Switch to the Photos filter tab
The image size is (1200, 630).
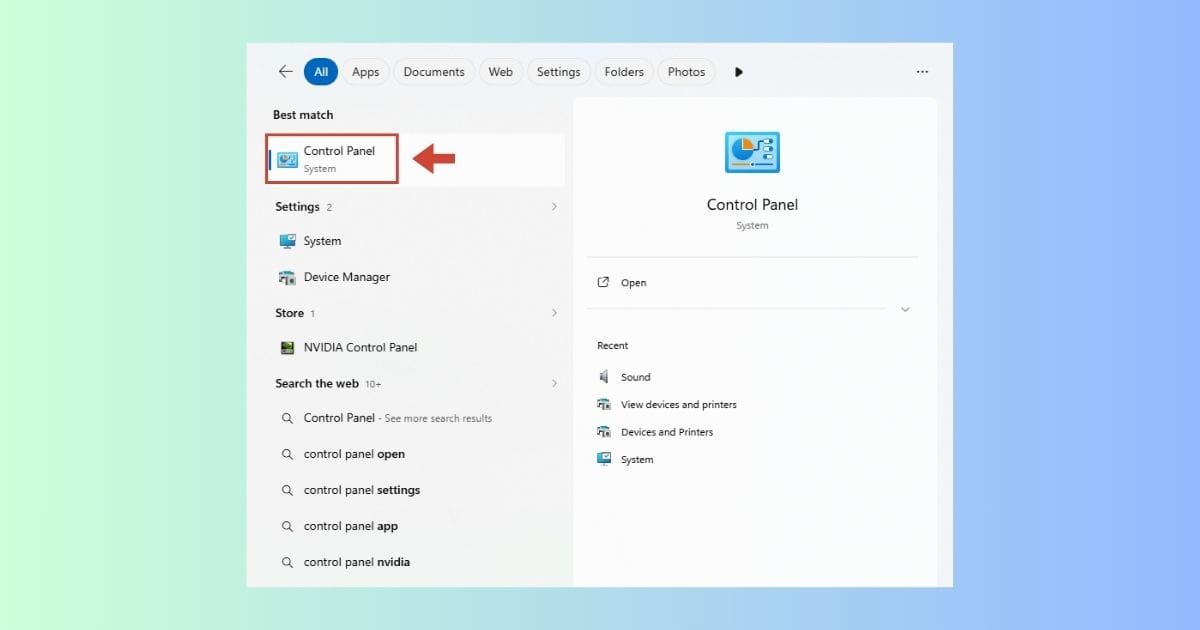[686, 72]
